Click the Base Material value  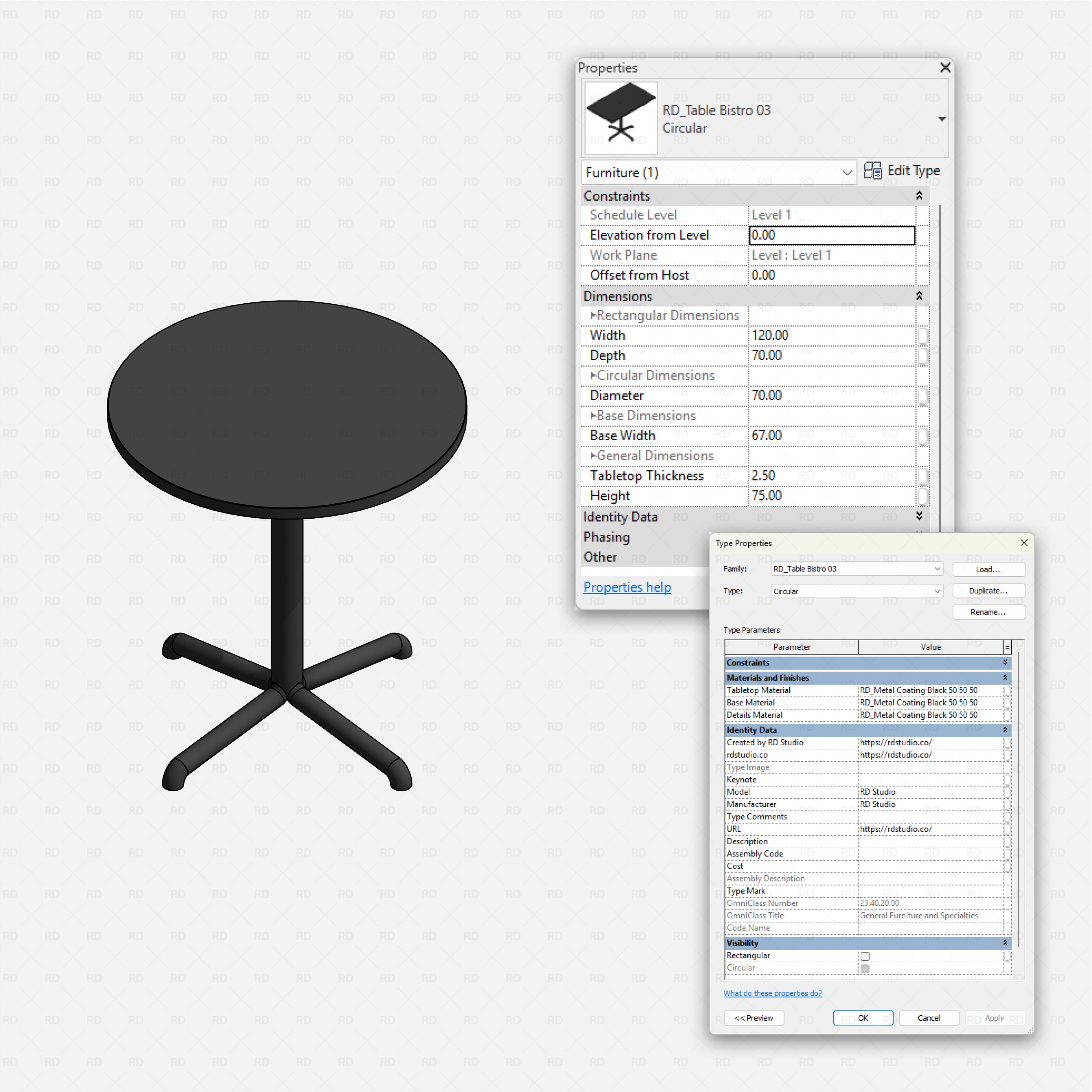[x=930, y=703]
